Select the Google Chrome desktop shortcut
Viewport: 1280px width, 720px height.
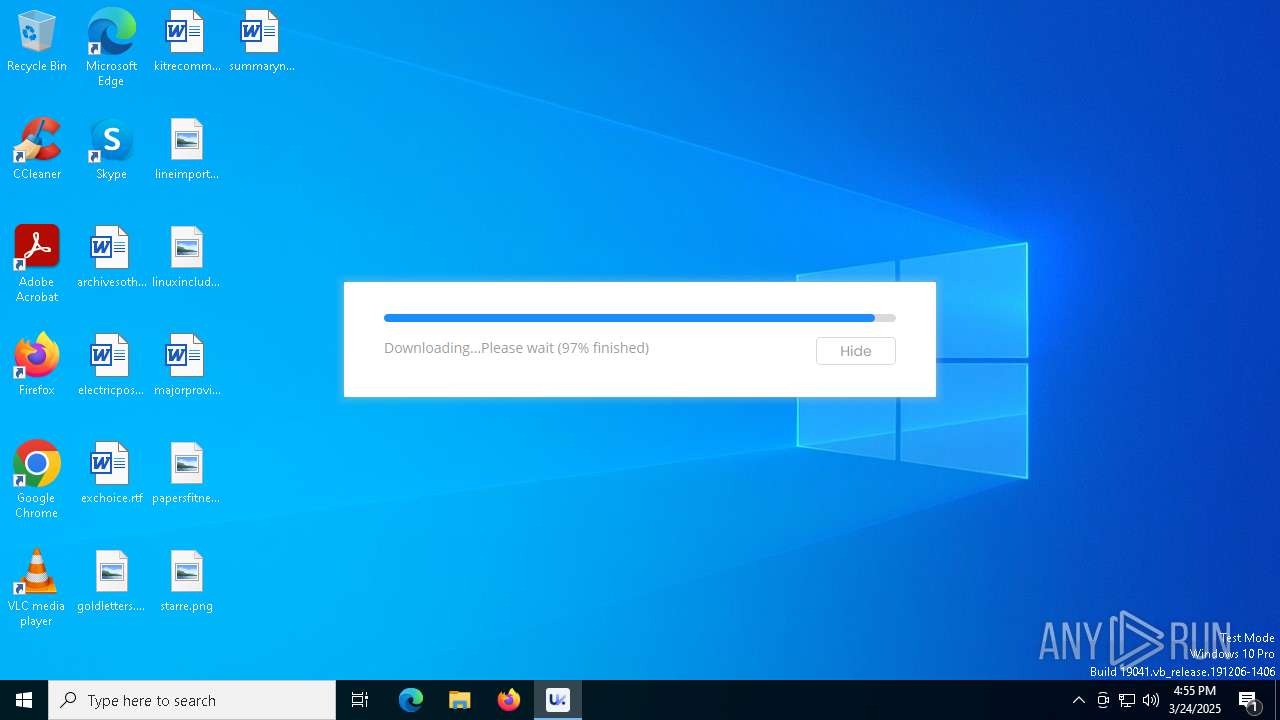tap(37, 480)
